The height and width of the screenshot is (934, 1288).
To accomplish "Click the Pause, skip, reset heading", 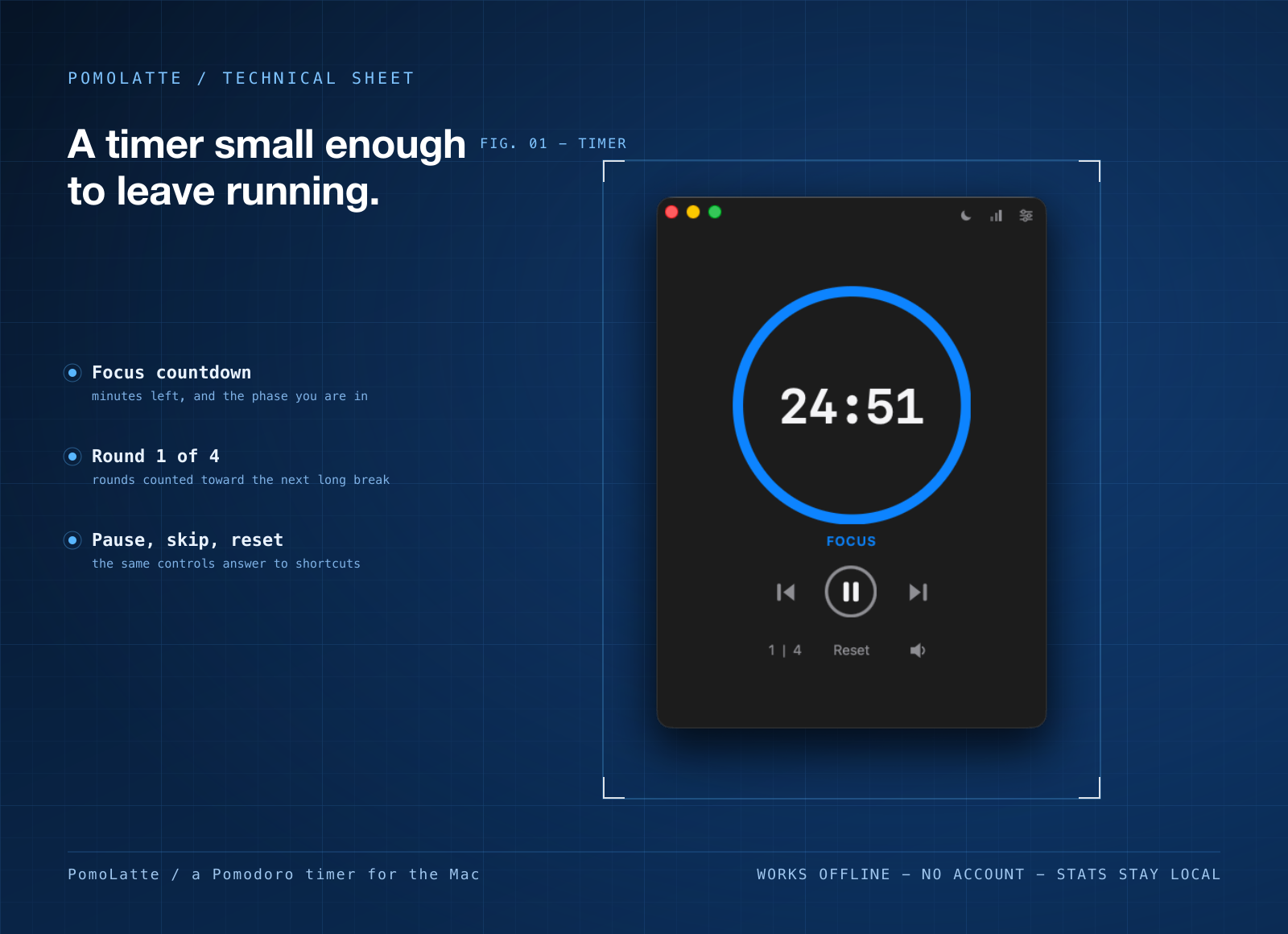I will point(188,540).
